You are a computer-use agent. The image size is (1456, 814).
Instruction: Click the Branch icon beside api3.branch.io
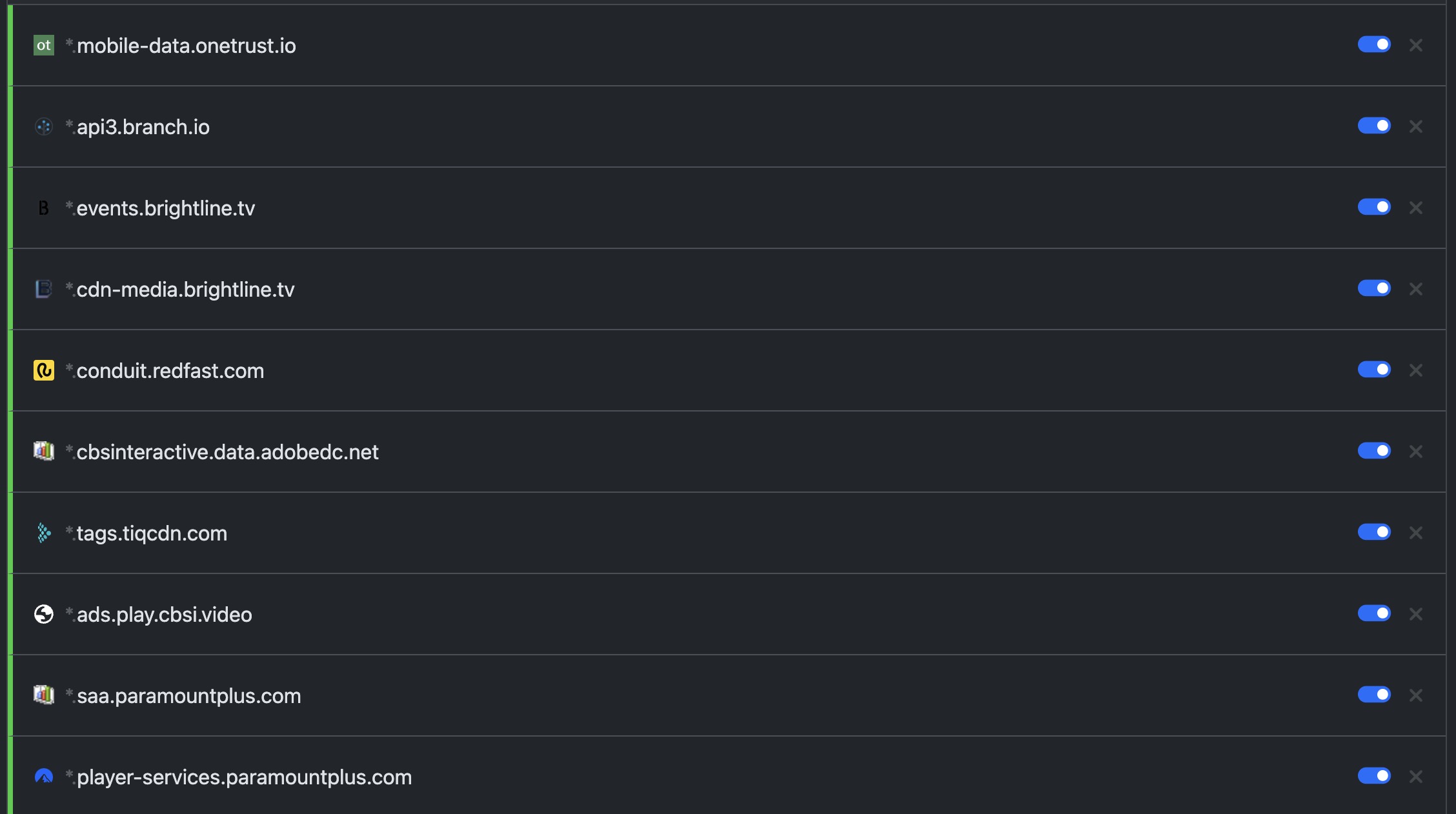[44, 126]
